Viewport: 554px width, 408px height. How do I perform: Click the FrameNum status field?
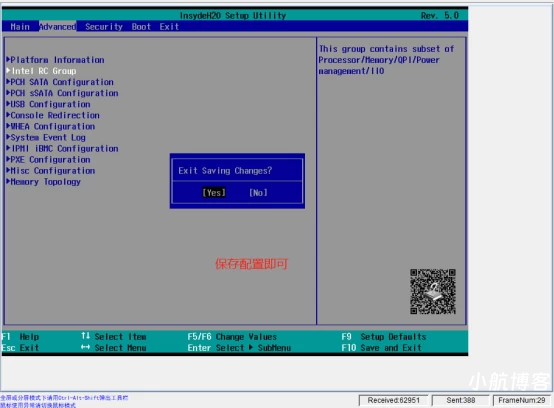pos(521,400)
